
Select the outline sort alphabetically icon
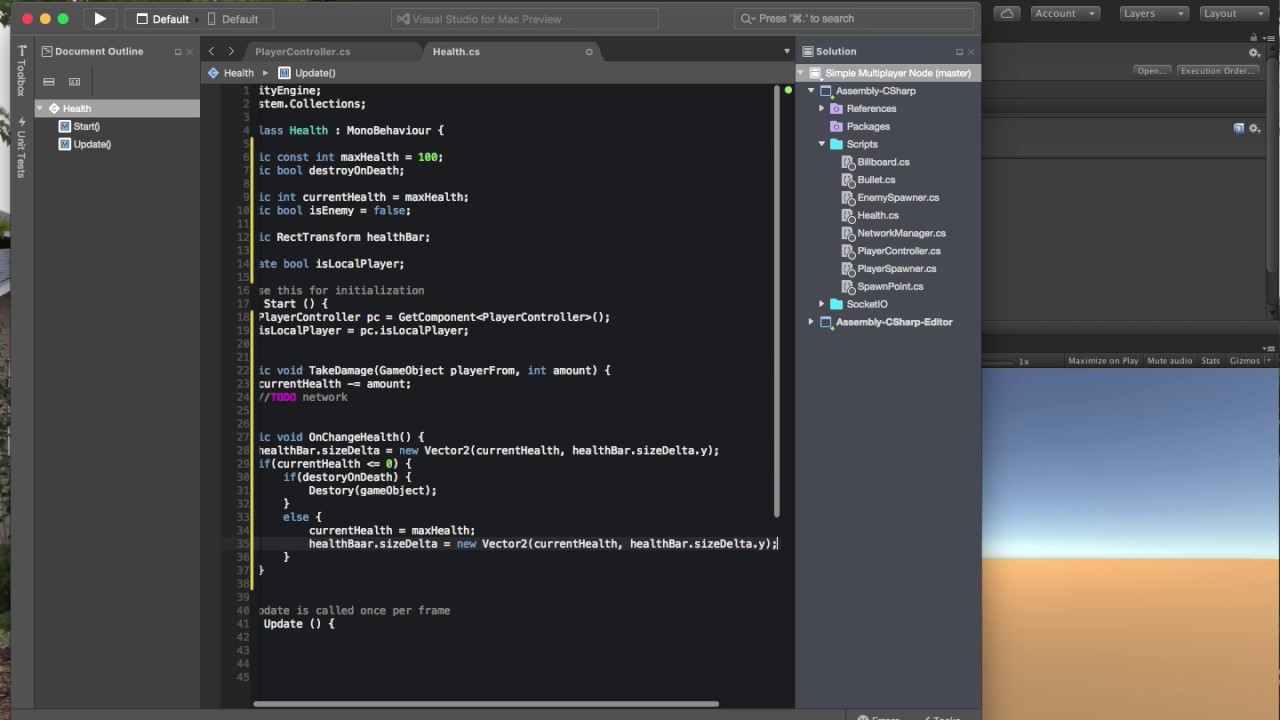74,82
